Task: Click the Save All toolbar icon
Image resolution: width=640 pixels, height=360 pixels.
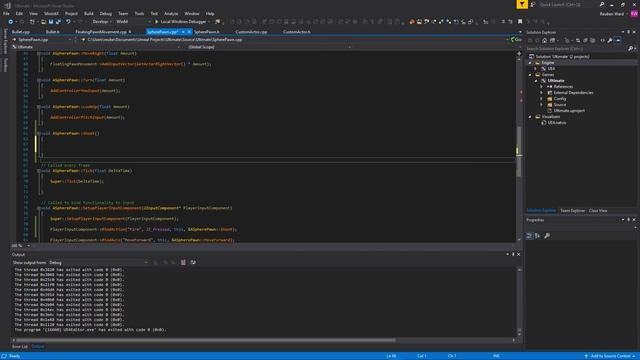Action: point(58,22)
